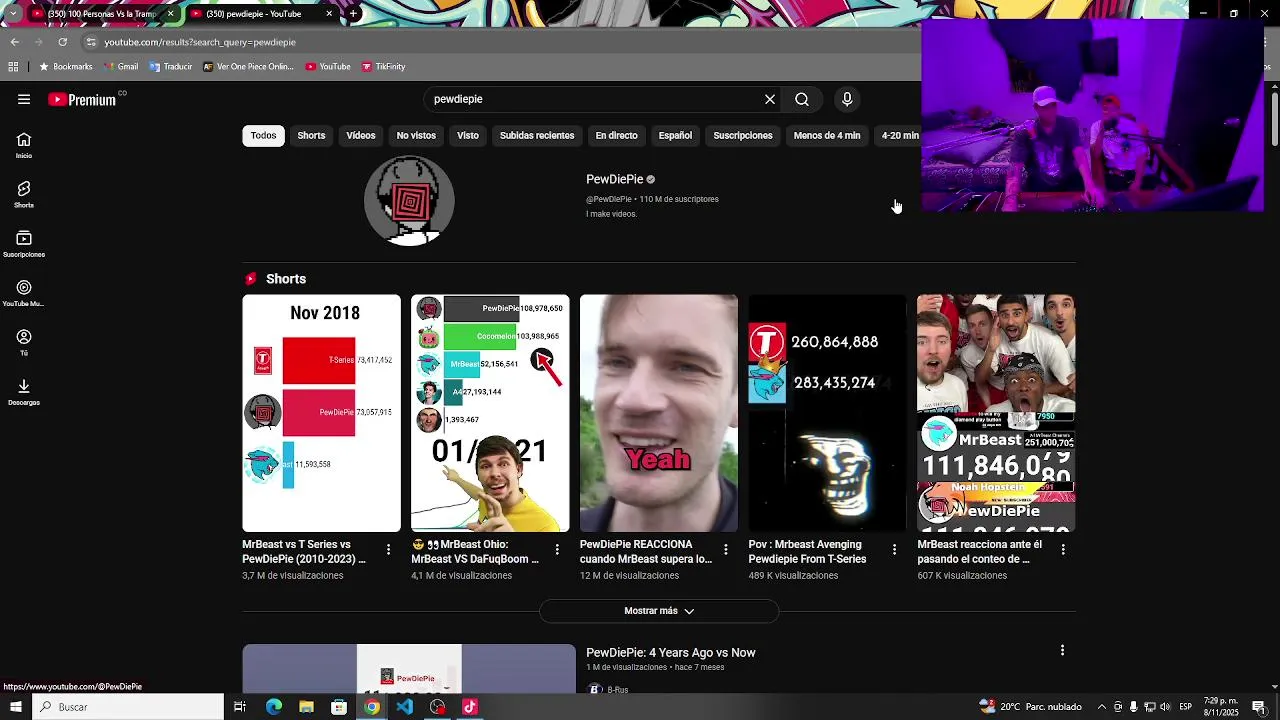Open Traducir bookmark
1280x720 pixels.
click(171, 67)
